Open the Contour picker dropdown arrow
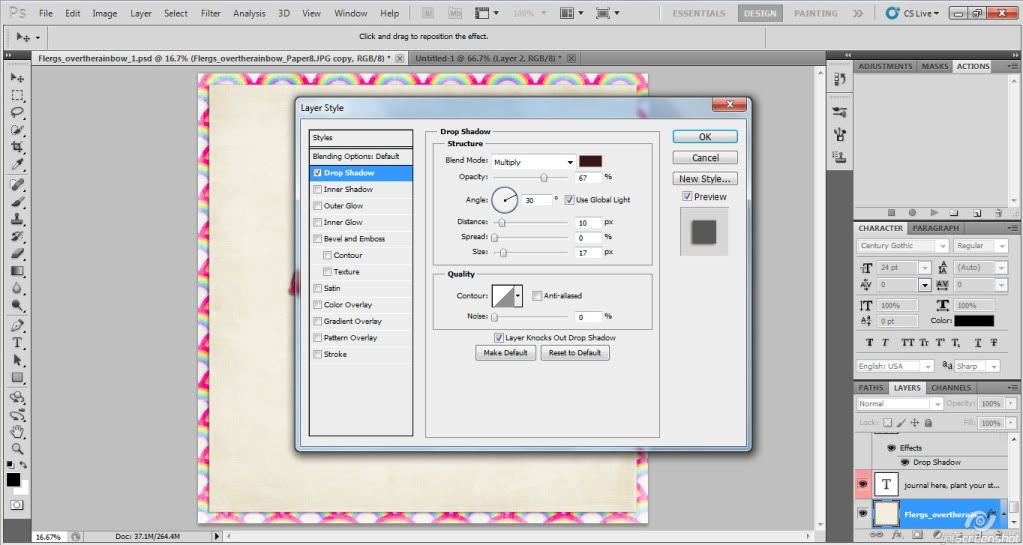 (x=518, y=296)
